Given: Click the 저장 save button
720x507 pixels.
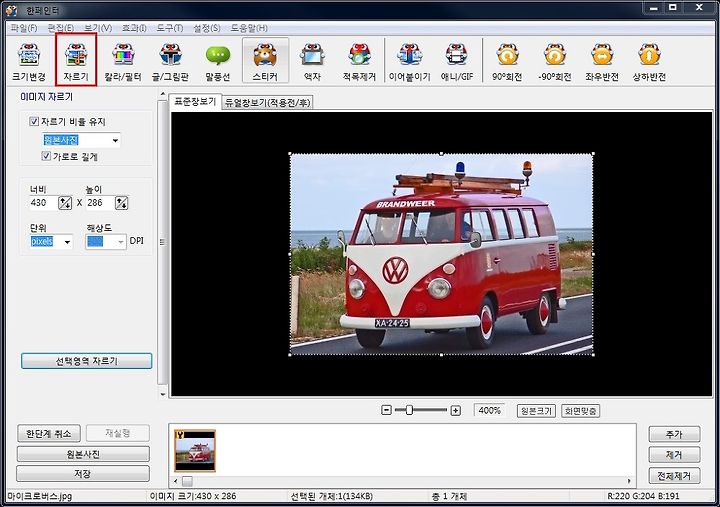Looking at the screenshot, I should [83, 473].
